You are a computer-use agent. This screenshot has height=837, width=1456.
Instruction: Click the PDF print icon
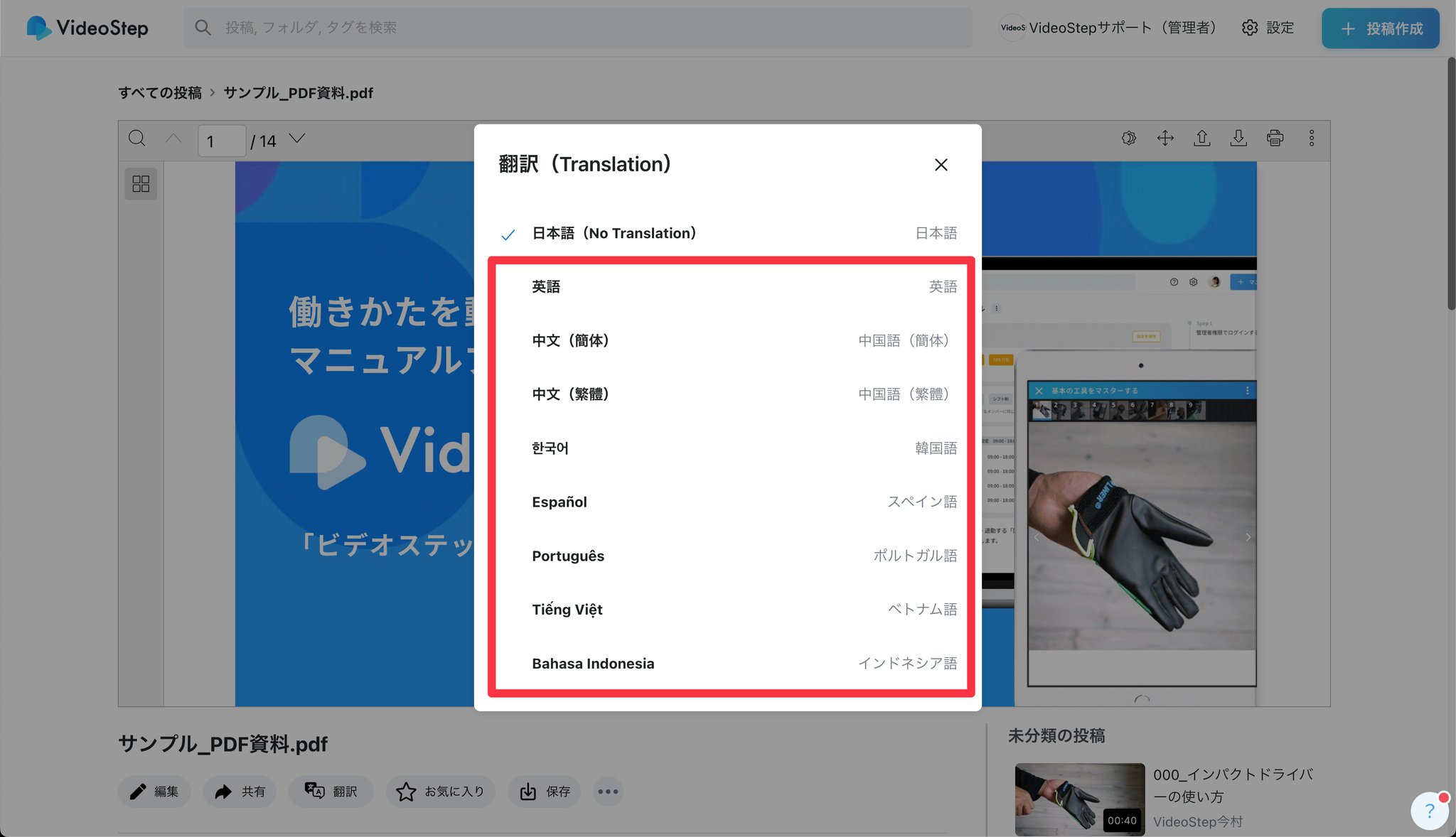coord(1275,138)
